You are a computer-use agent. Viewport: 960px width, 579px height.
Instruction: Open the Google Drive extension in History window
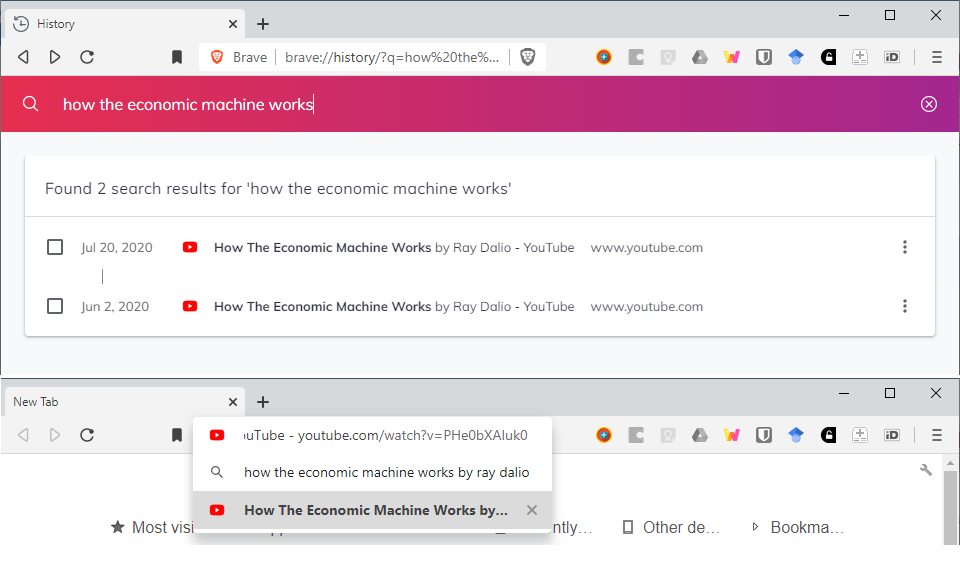pyautogui.click(x=700, y=57)
